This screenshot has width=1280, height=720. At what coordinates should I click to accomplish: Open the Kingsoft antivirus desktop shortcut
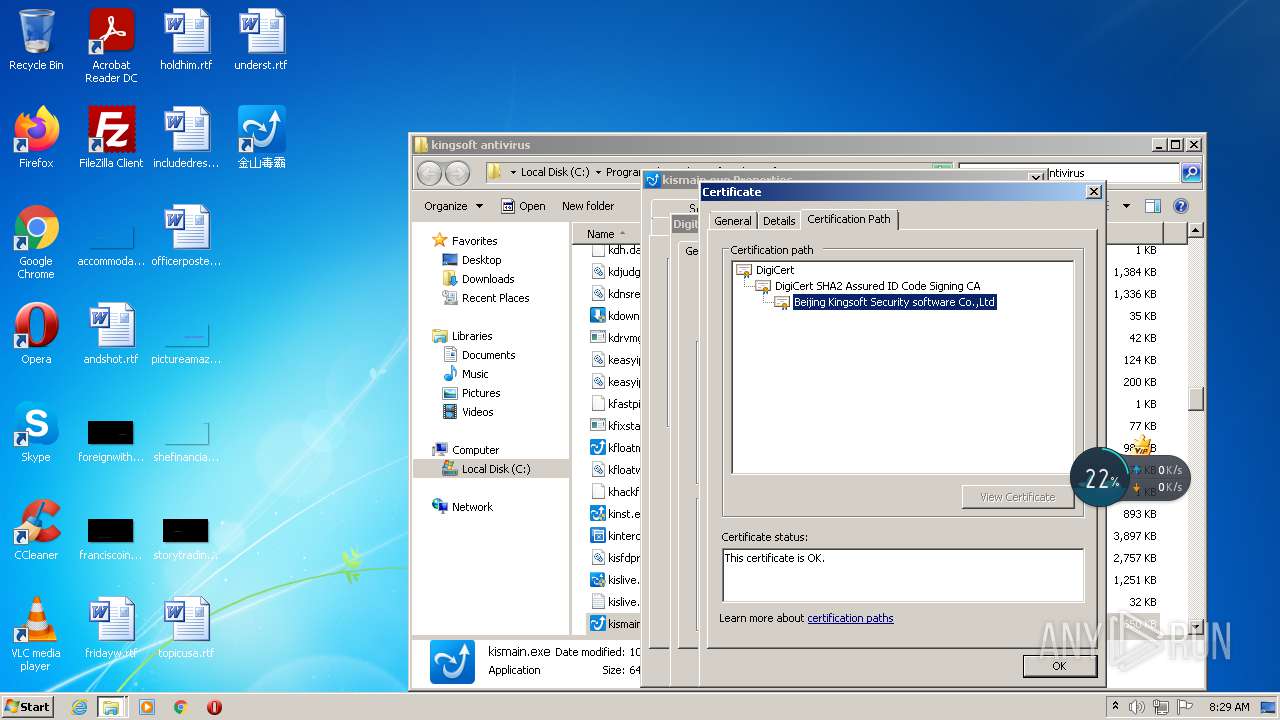(x=261, y=138)
